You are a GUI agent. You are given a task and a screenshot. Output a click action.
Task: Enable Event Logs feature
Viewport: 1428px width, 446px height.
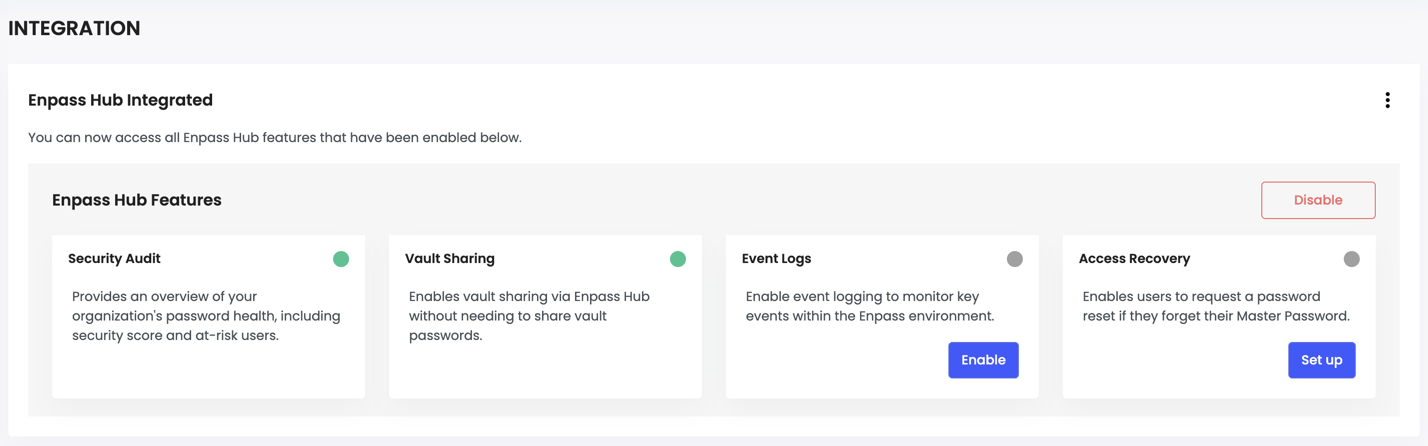pos(983,360)
